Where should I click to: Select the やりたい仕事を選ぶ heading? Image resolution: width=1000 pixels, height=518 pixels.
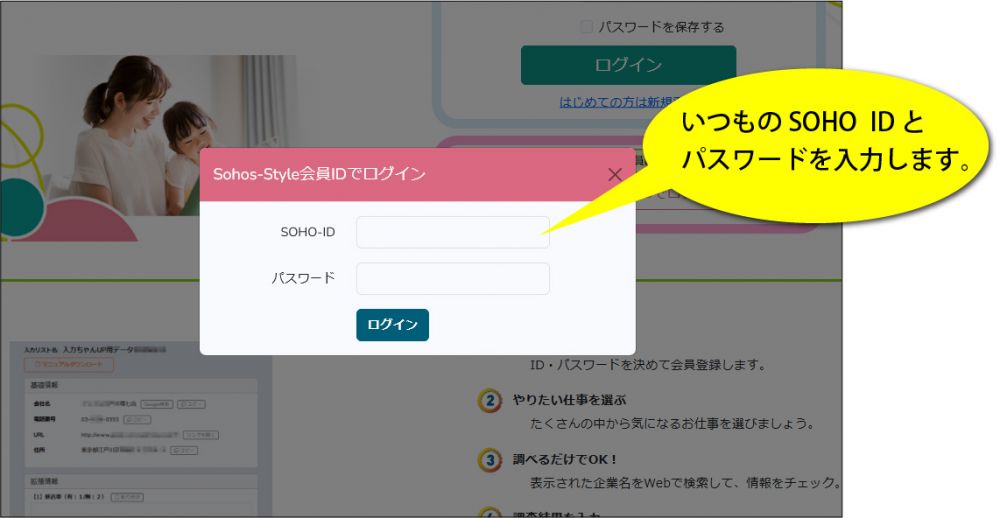click(569, 400)
